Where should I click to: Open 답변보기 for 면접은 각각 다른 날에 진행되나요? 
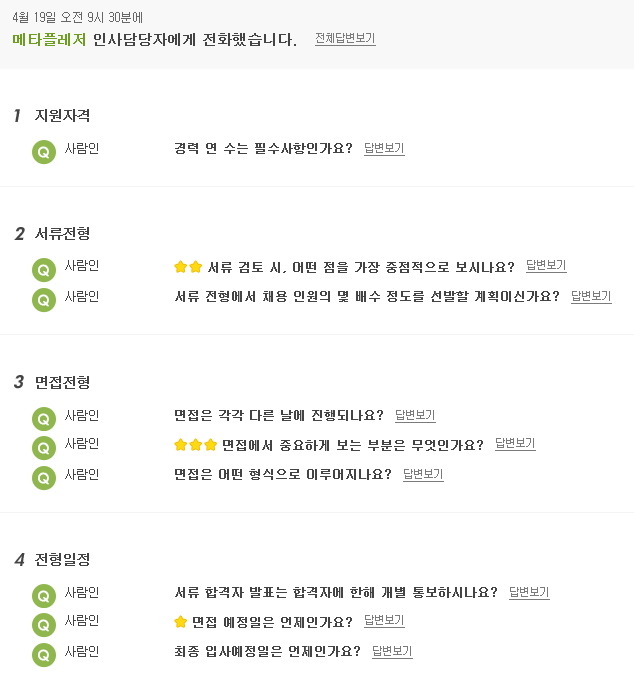[415, 415]
